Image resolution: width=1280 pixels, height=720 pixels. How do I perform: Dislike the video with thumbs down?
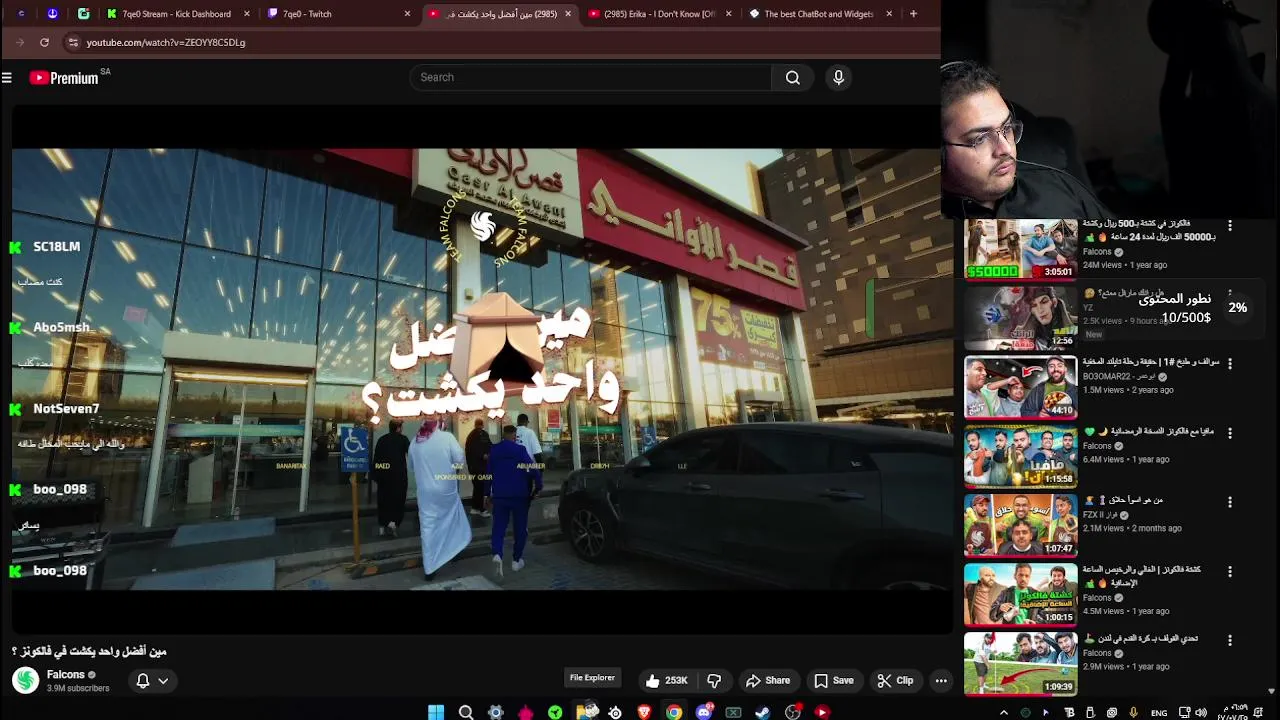pyautogui.click(x=714, y=681)
